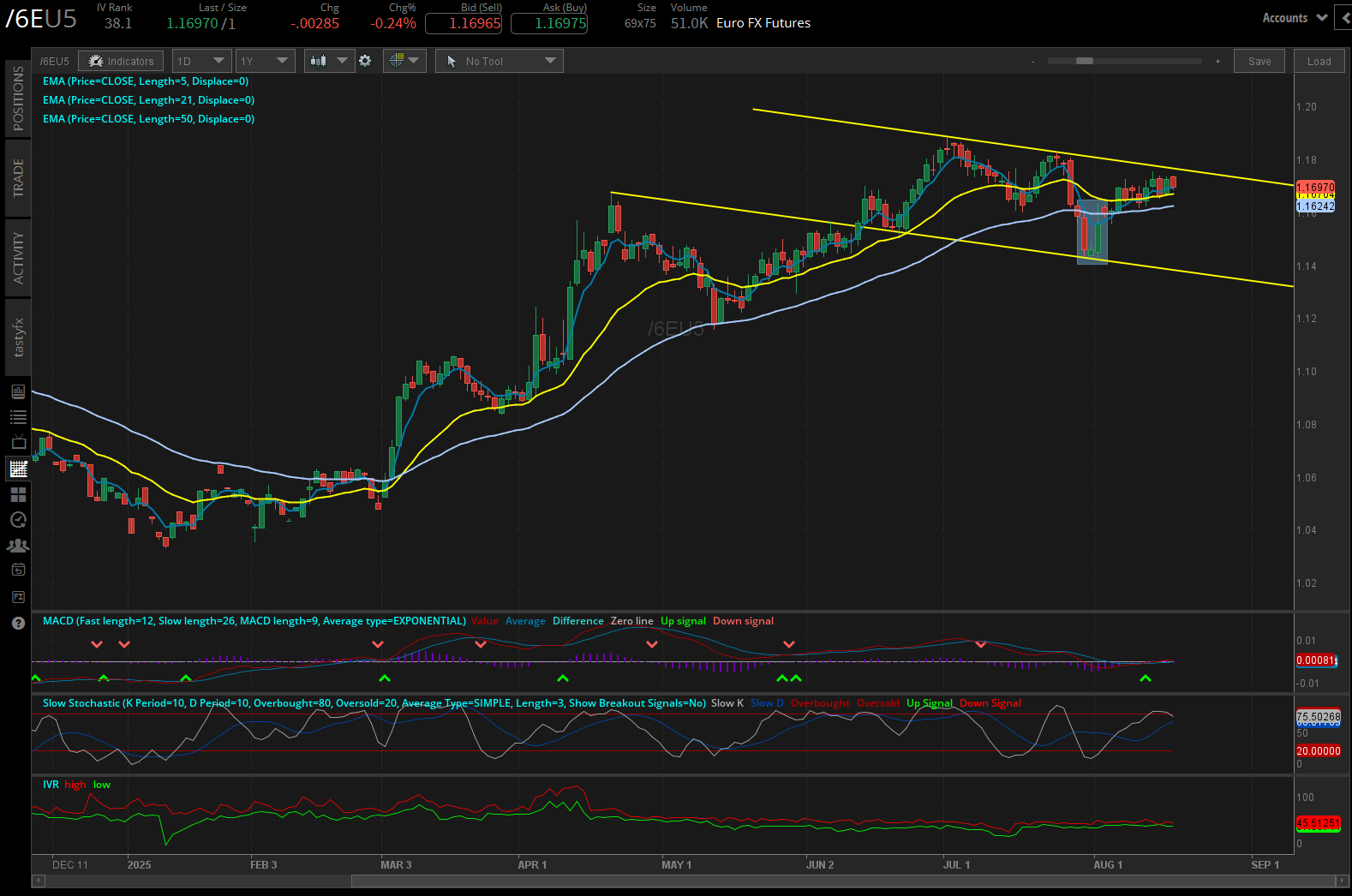The width and height of the screenshot is (1352, 896).
Task: Click the MACD Down signal legend label
Action: tap(744, 621)
